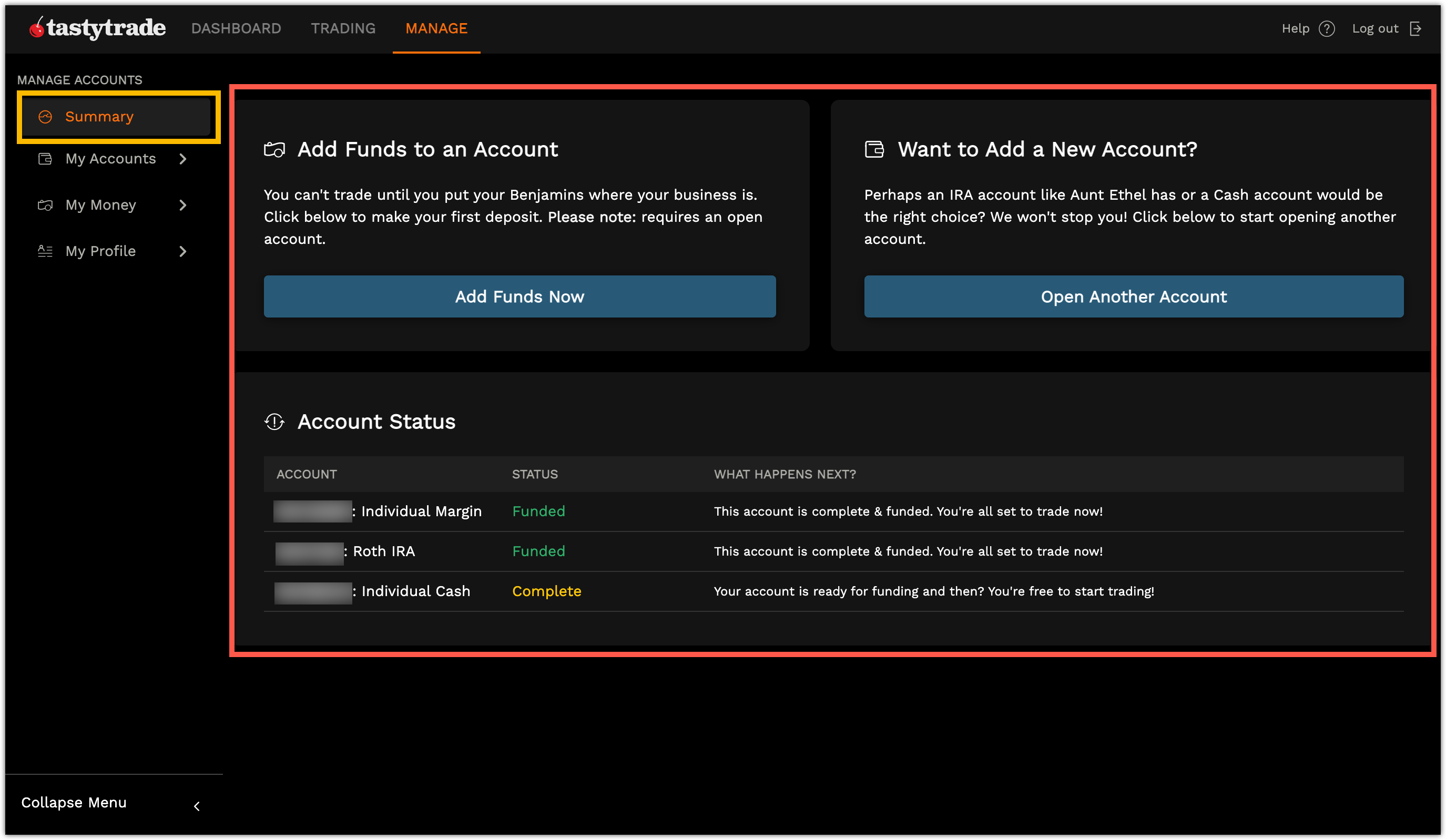Select the MANAGE tab

click(x=436, y=28)
